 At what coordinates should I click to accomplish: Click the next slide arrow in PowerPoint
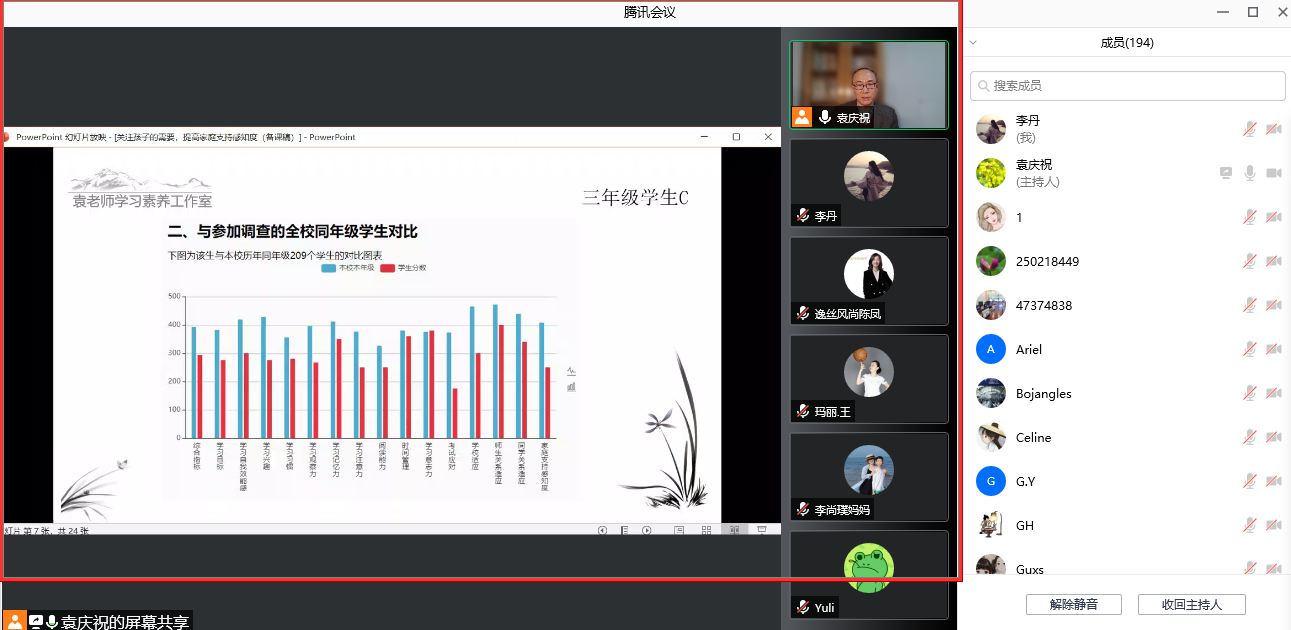point(647,530)
